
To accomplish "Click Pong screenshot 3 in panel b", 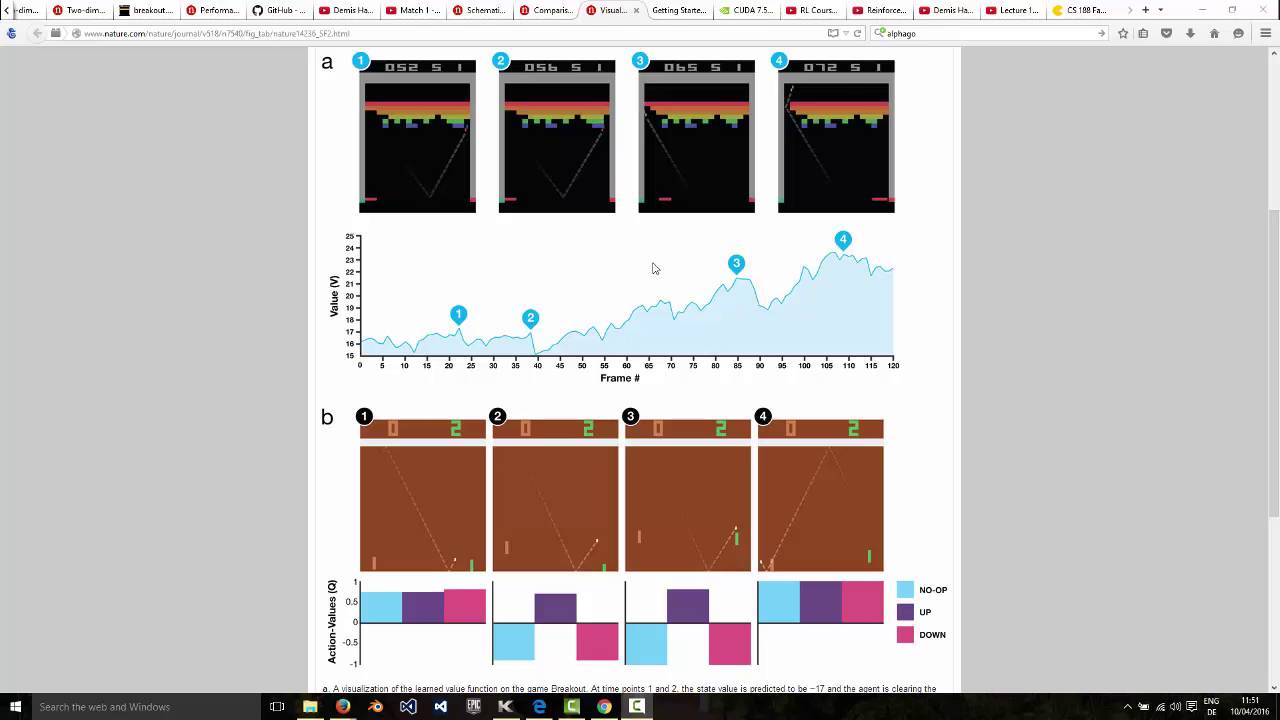I will [688, 496].
